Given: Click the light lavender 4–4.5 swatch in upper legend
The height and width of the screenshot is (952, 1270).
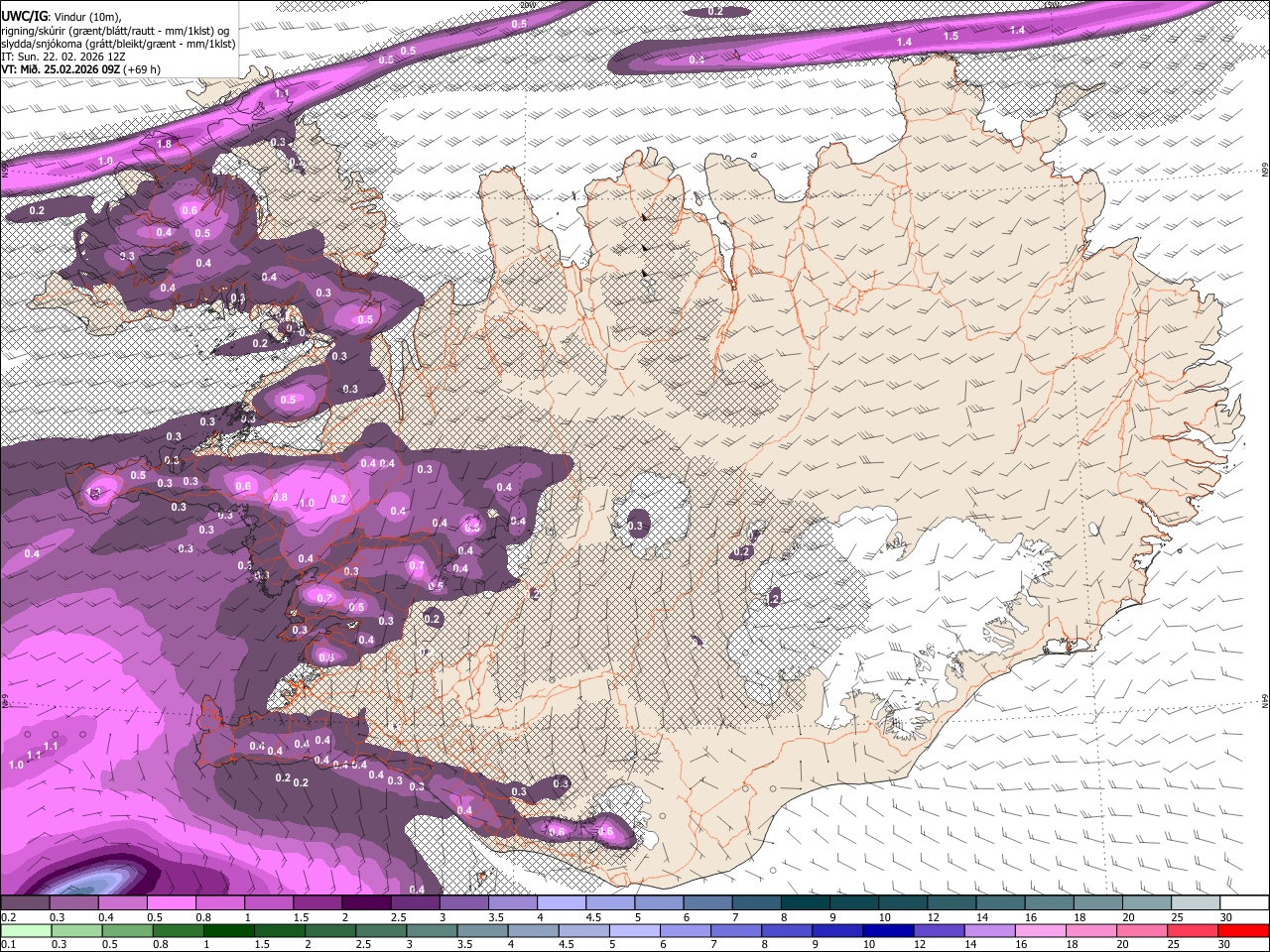Looking at the screenshot, I should [x=564, y=903].
